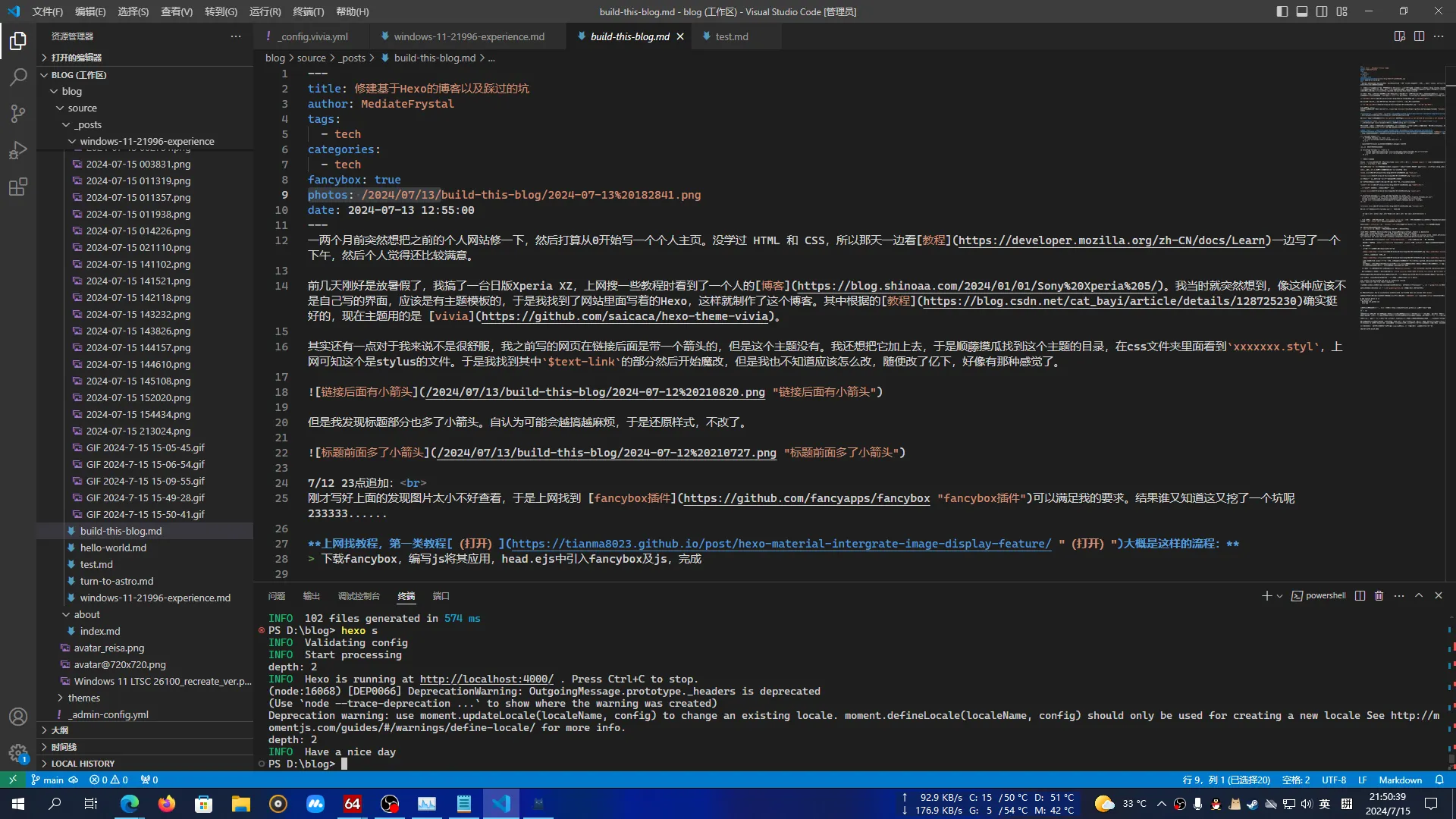This screenshot has height=819, width=1456.
Task: Toggle secondary sidebar layout button
Action: [x=1322, y=11]
